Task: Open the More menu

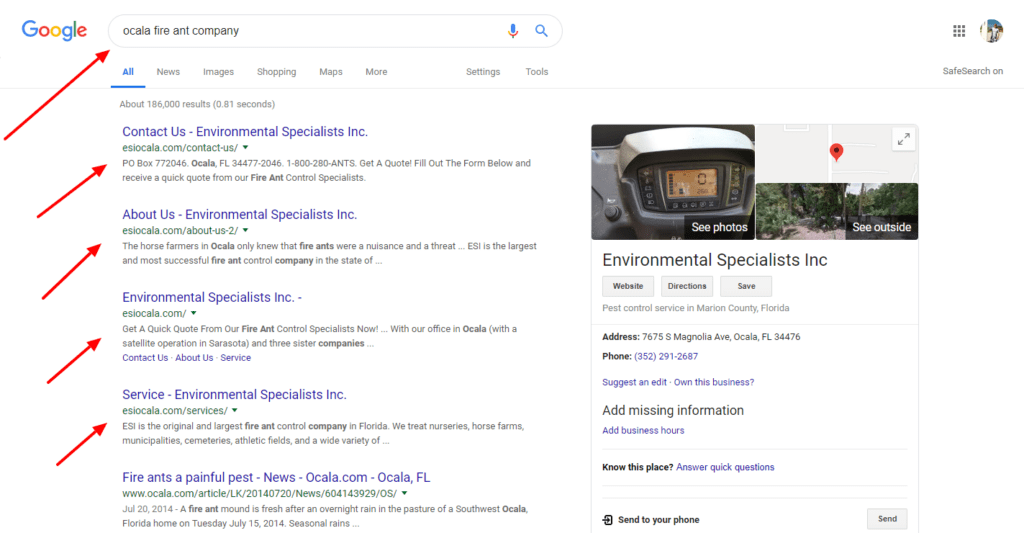Action: coord(376,72)
